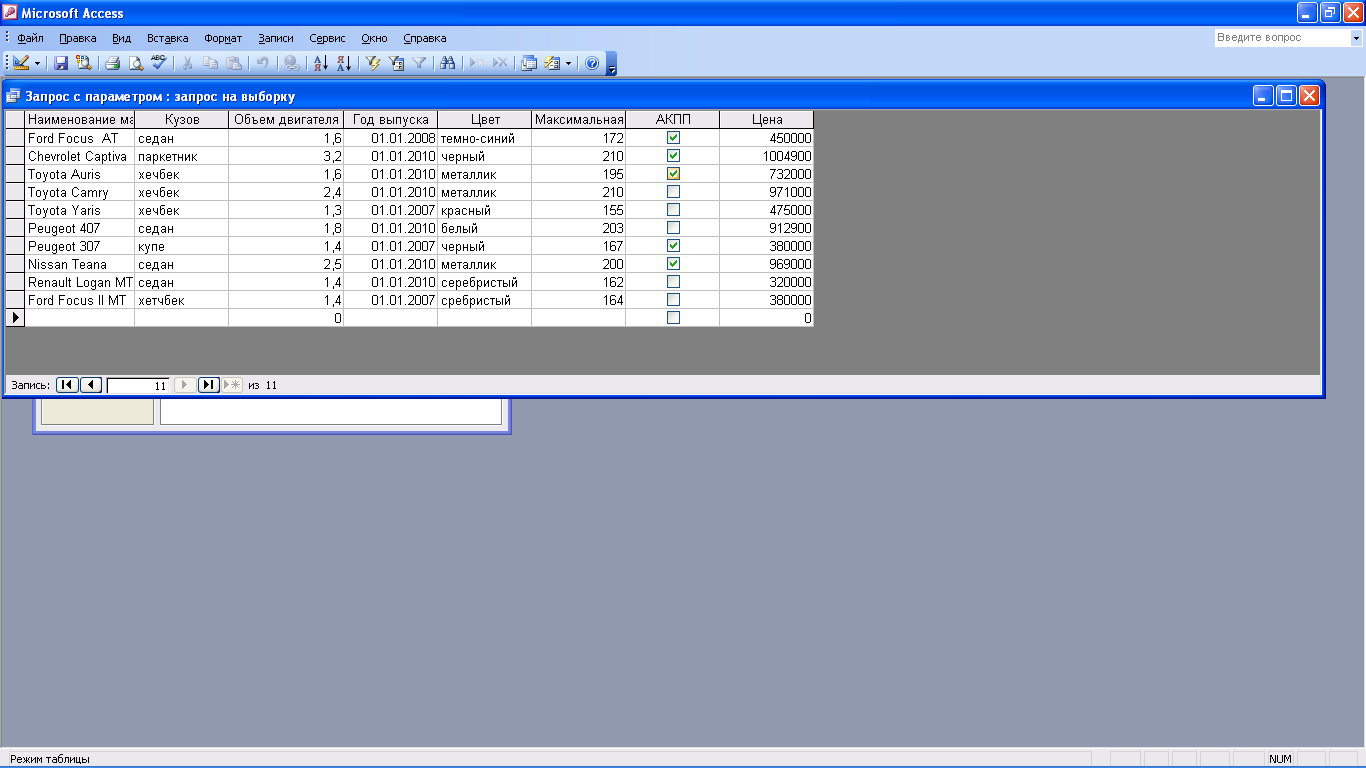Apply Filter by Selection icon
1366x768 pixels.
point(374,63)
